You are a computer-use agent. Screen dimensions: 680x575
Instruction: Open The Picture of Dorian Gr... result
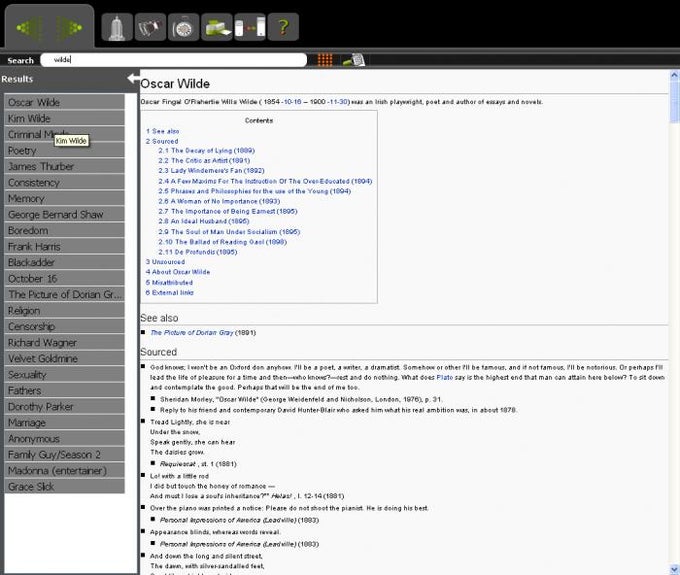(64, 294)
